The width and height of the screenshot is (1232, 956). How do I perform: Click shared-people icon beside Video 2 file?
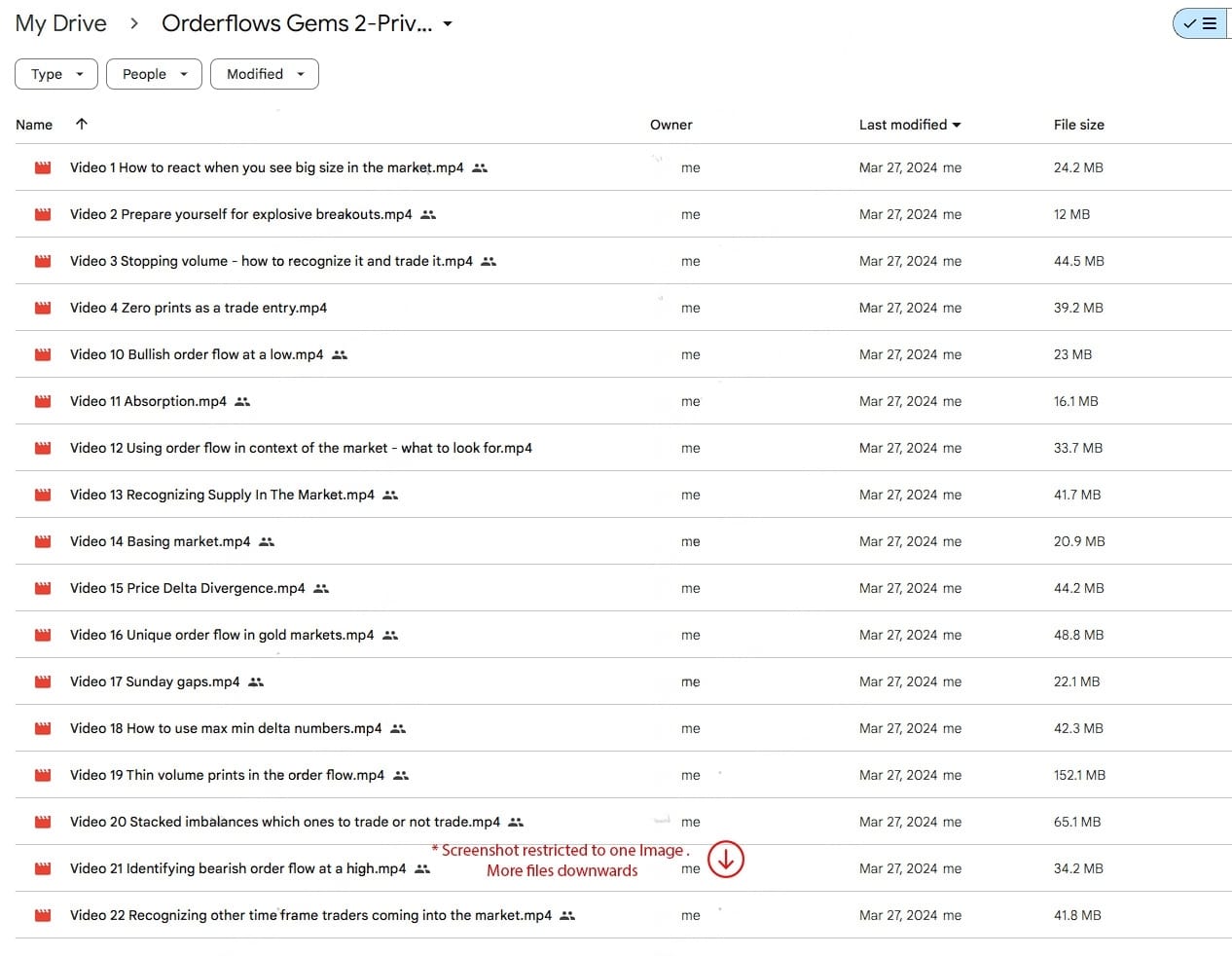tap(428, 214)
